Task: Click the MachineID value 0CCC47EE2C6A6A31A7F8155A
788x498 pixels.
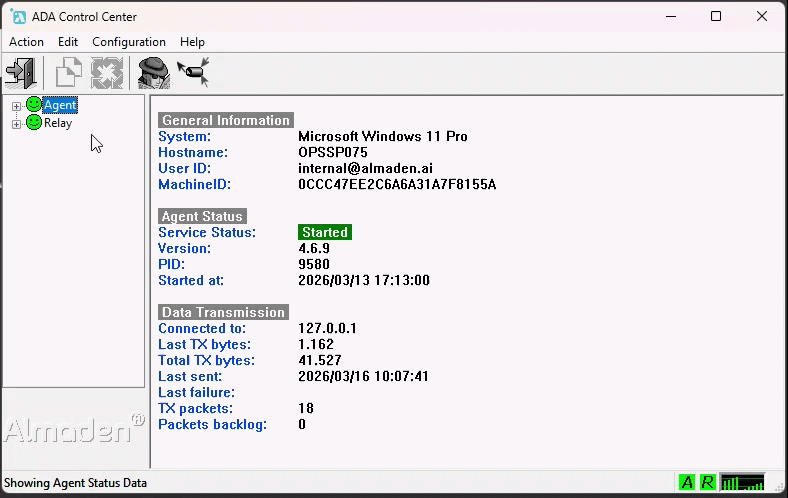Action: click(397, 184)
